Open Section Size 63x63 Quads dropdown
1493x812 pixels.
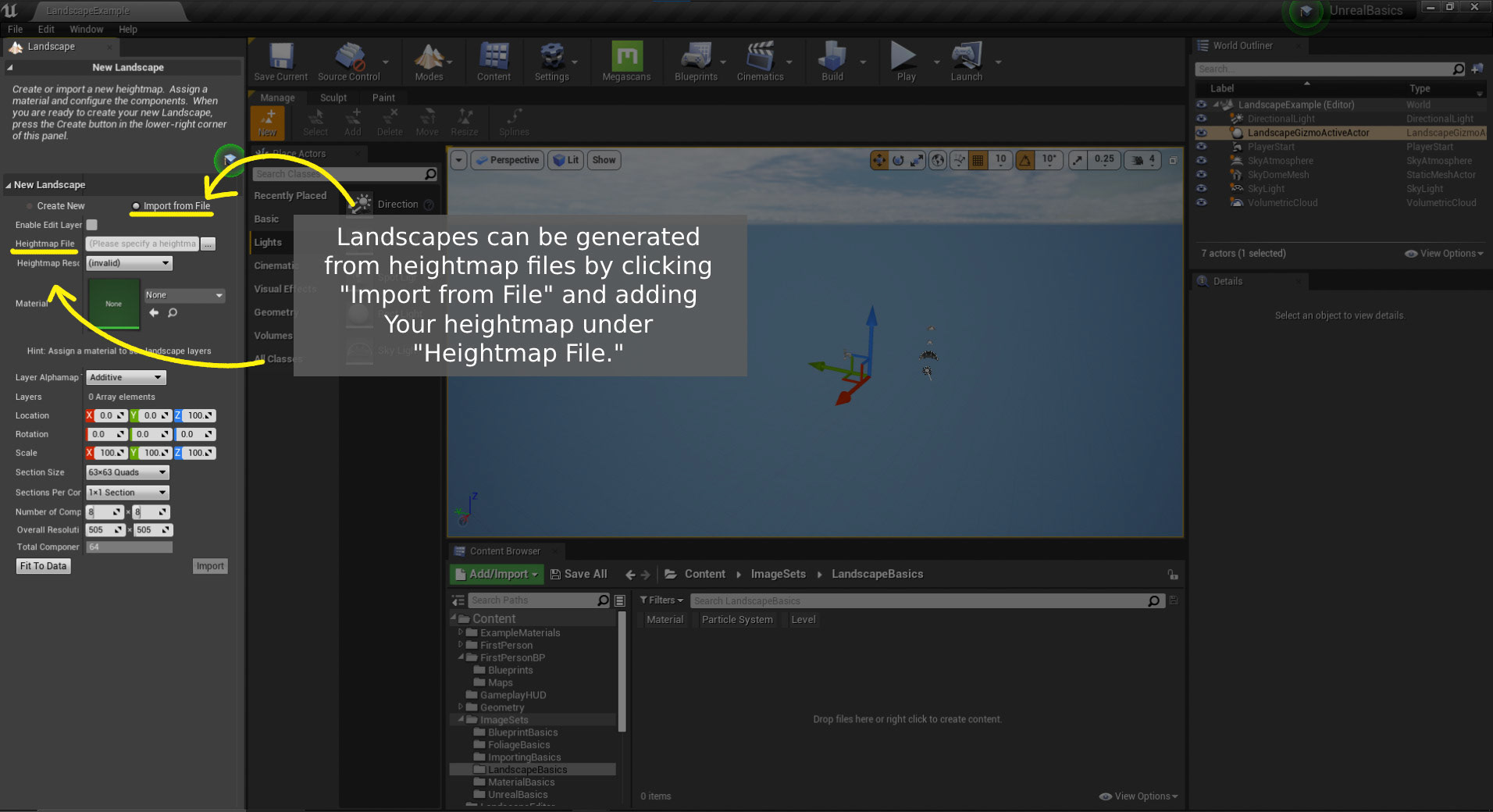coord(127,472)
